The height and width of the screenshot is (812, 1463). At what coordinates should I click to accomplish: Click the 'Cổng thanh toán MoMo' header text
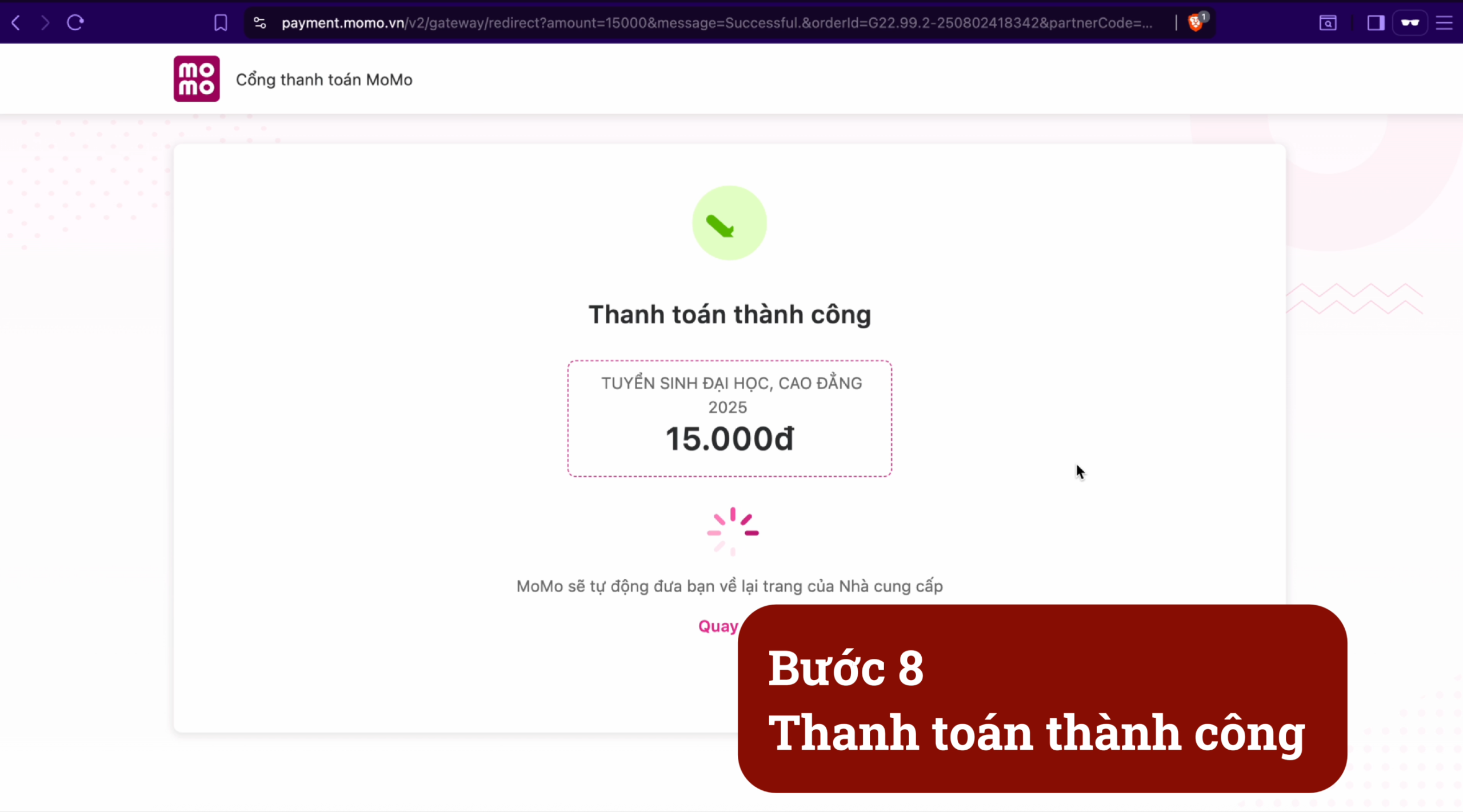[x=324, y=79]
